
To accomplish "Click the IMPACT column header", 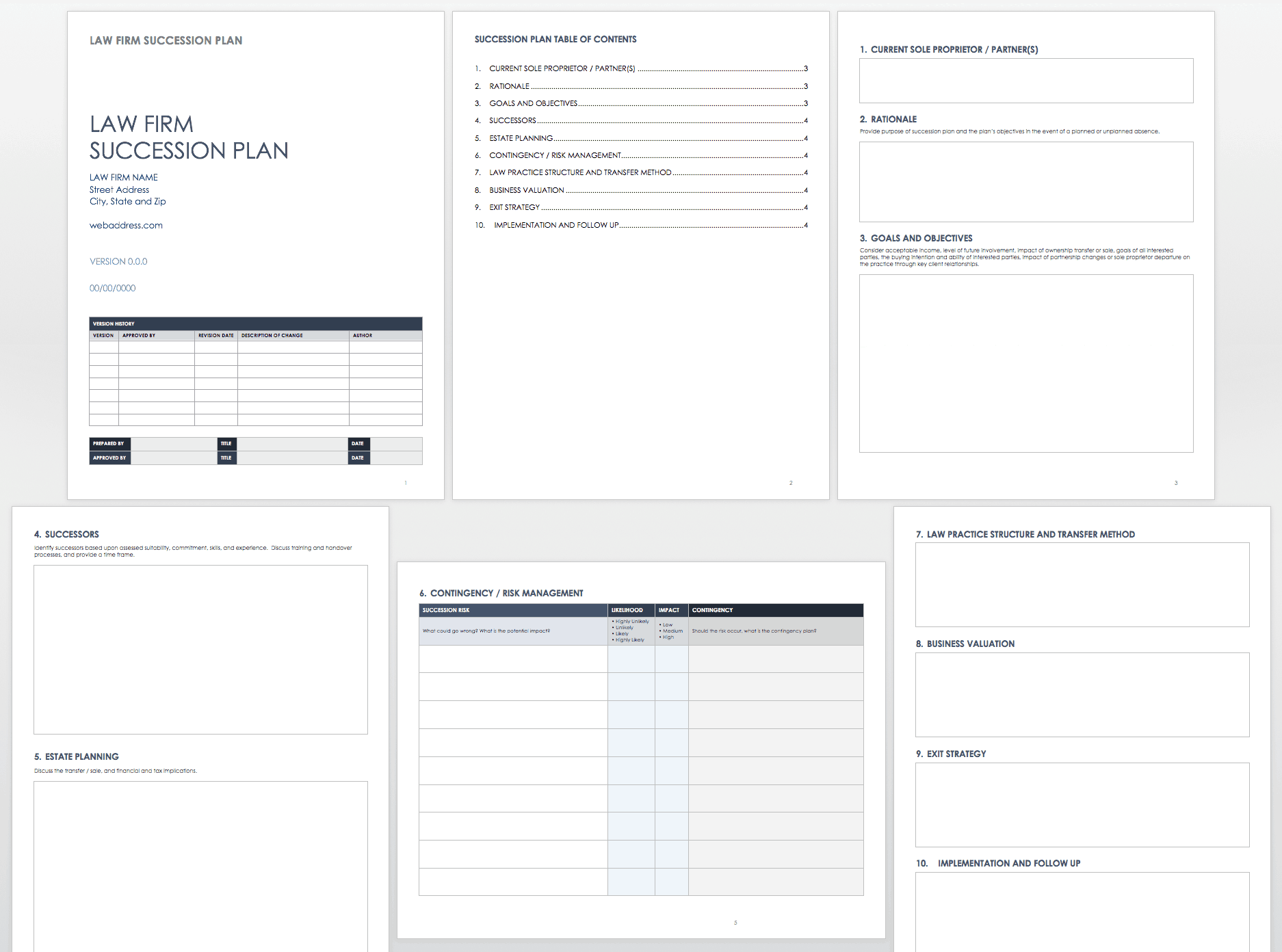I will click(672, 610).
